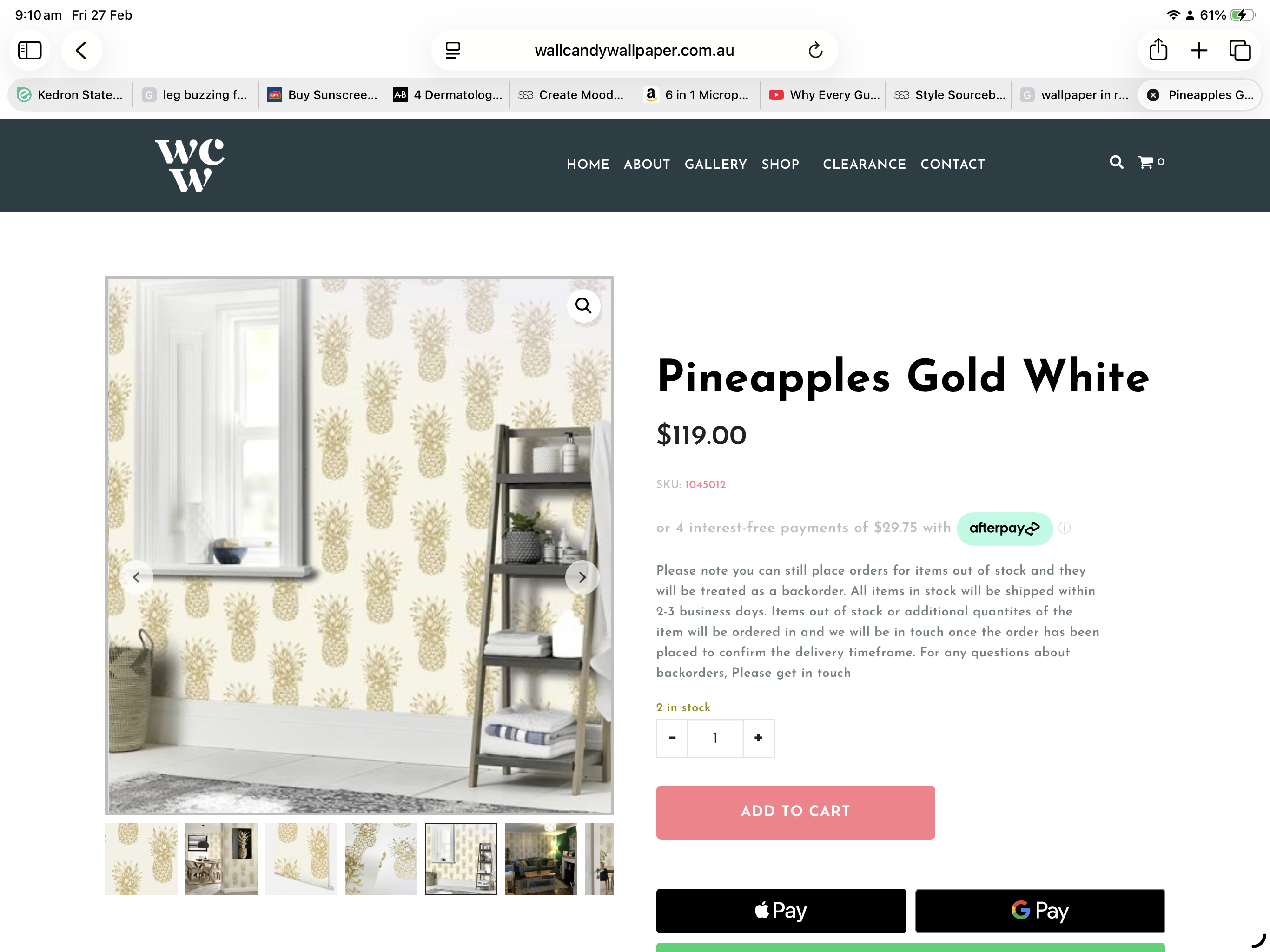Reload the page with refresh icon

point(815,51)
